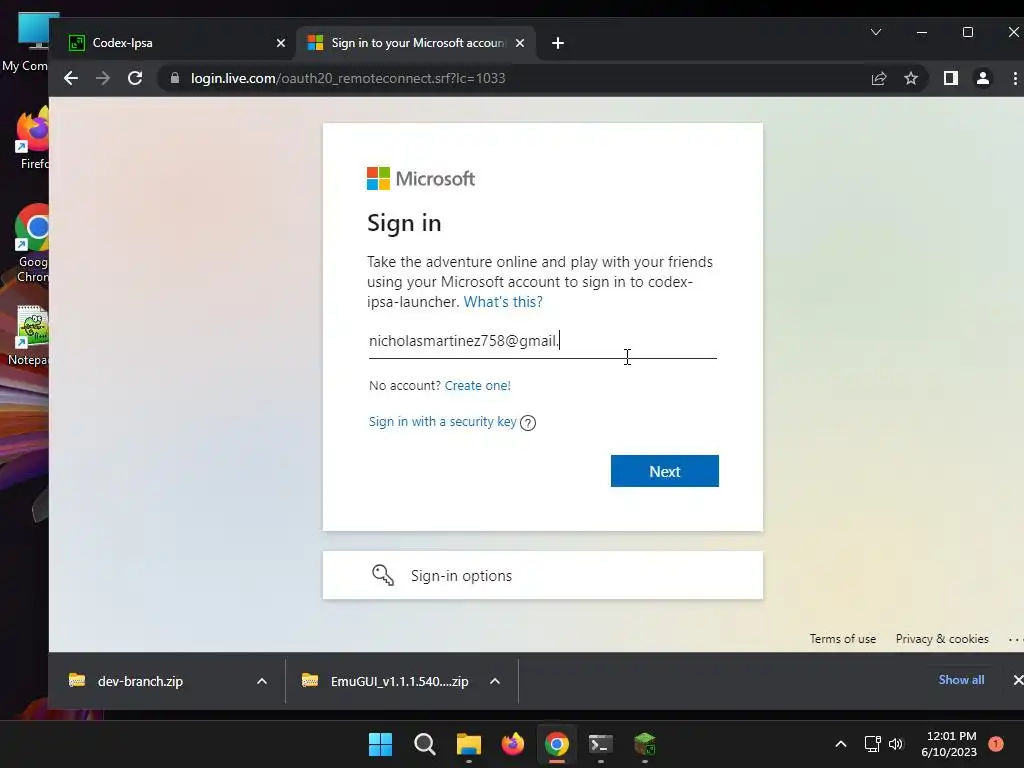Screen dimensions: 1024x768
Task: Open the What's this? link
Action: [x=503, y=302]
